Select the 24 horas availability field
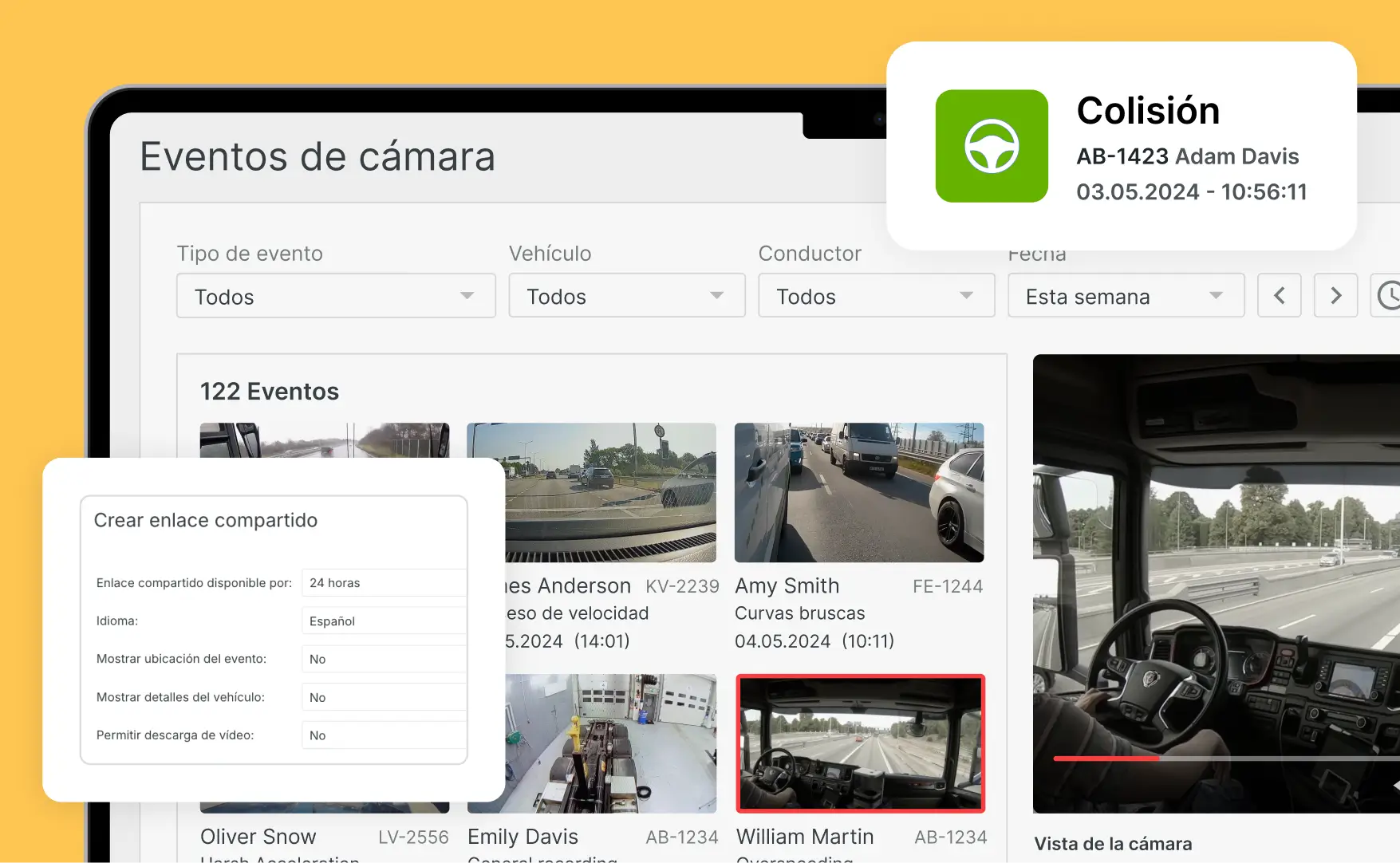Viewport: 1400px width, 863px height. pos(384,583)
